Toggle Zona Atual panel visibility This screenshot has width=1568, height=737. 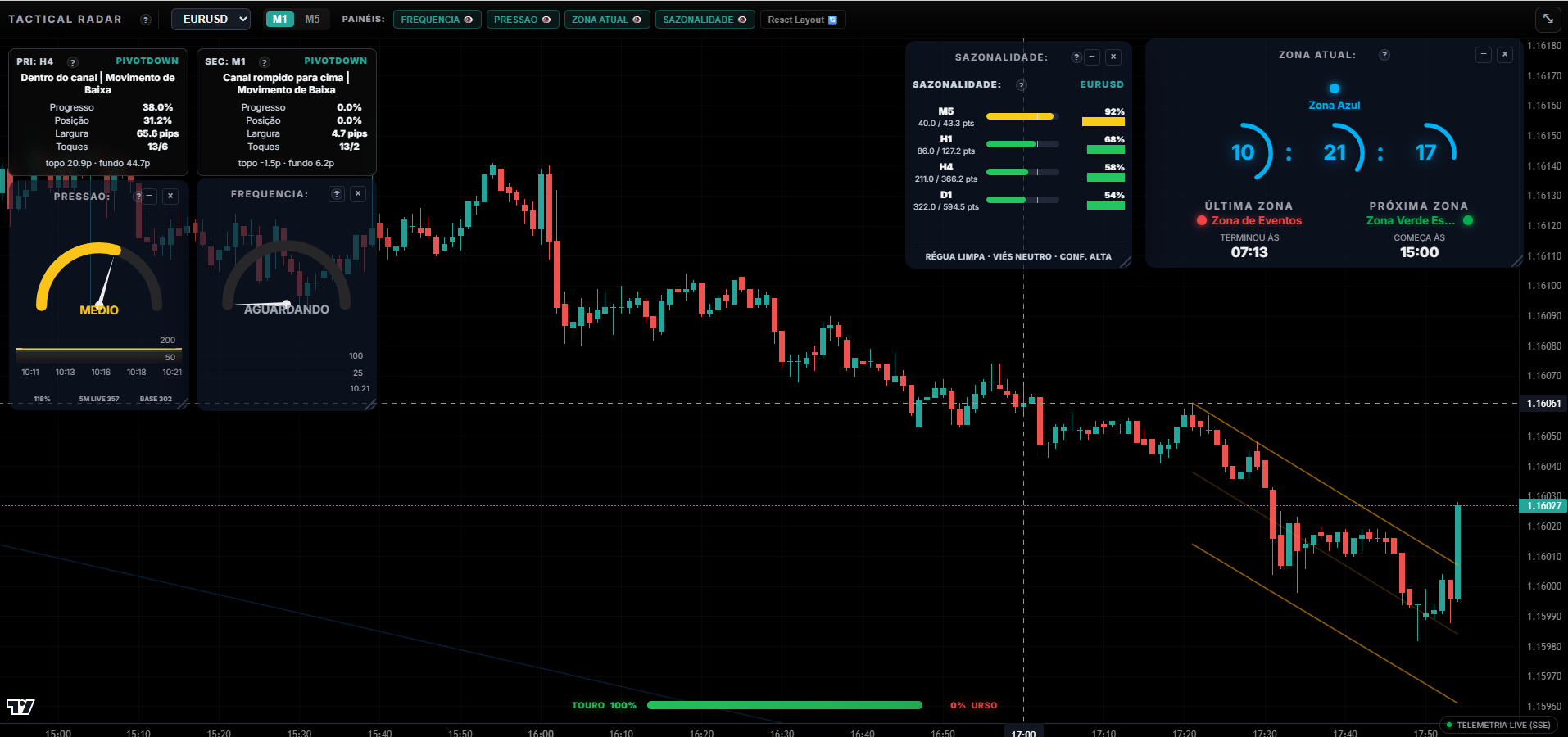(607, 20)
